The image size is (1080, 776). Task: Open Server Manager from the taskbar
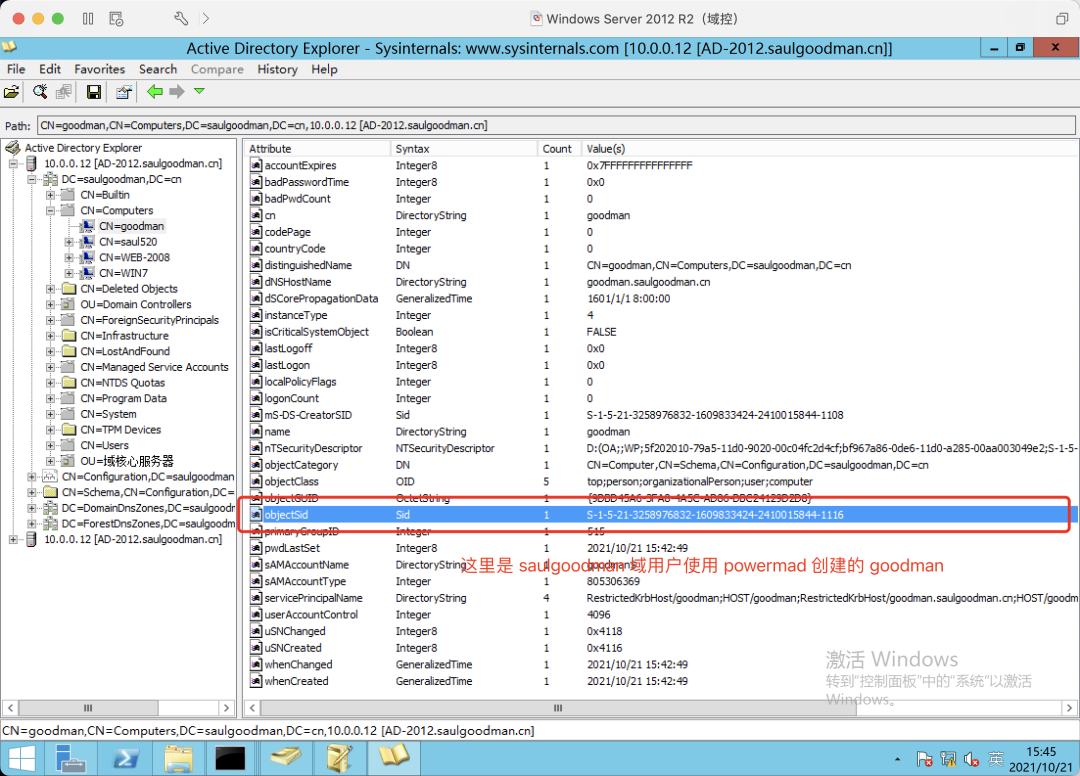[x=70, y=759]
